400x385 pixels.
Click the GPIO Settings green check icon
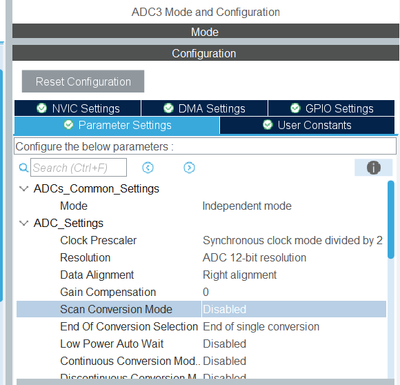(x=295, y=108)
